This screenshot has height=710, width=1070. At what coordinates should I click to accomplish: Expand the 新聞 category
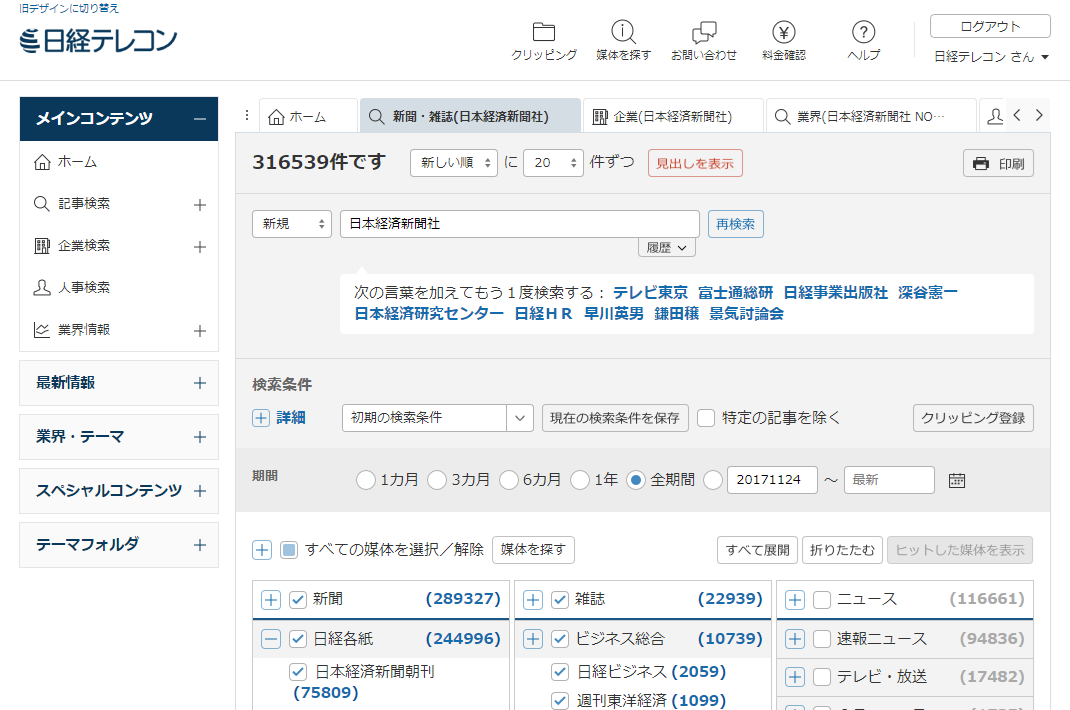(271, 599)
